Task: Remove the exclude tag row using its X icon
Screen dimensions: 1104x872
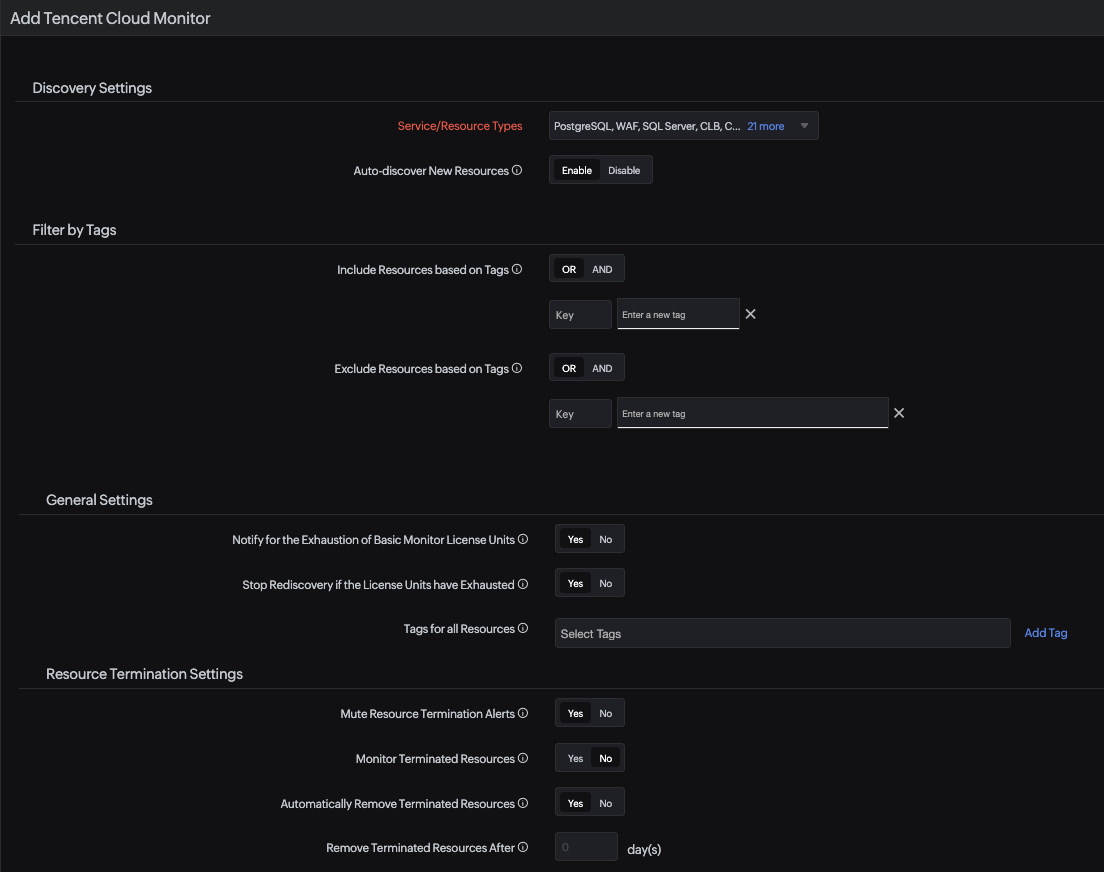Action: (x=898, y=412)
